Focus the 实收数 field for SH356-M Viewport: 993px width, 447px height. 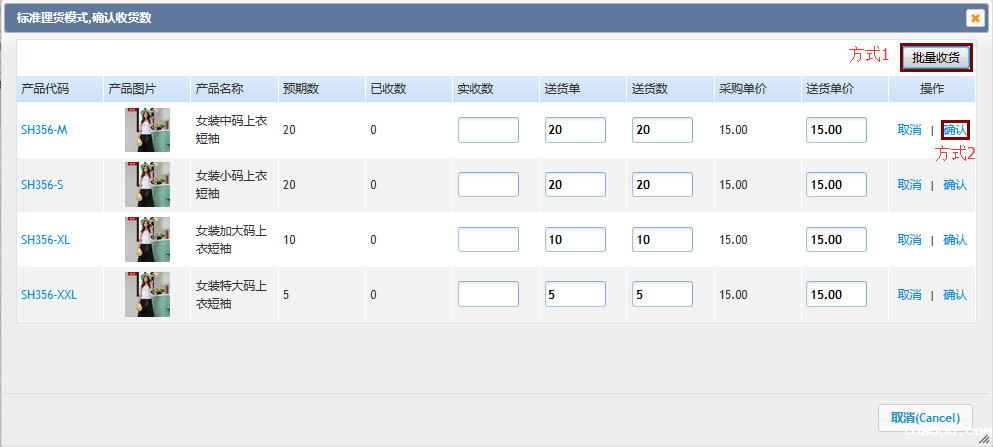(x=488, y=130)
